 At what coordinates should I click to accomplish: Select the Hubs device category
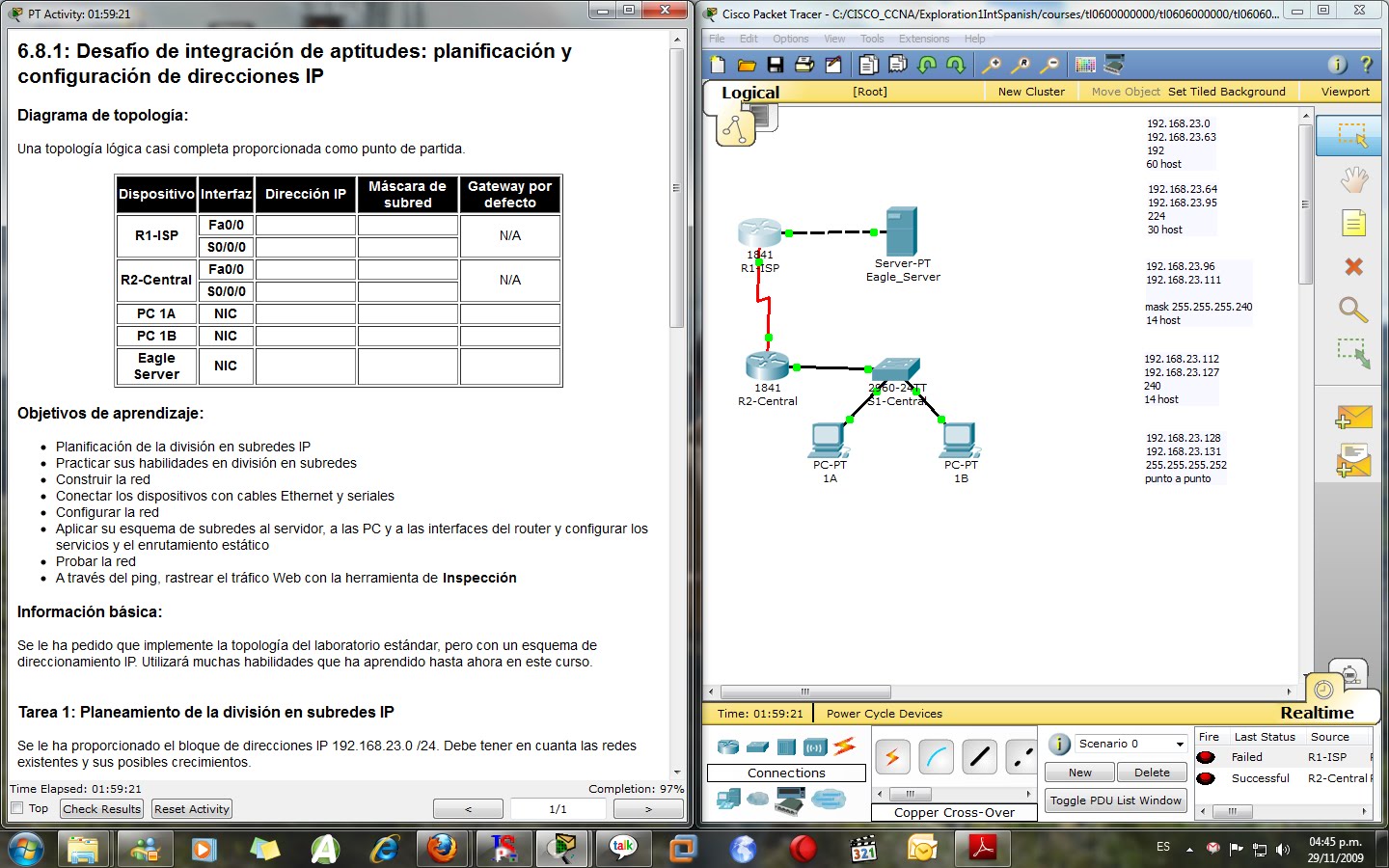point(786,746)
